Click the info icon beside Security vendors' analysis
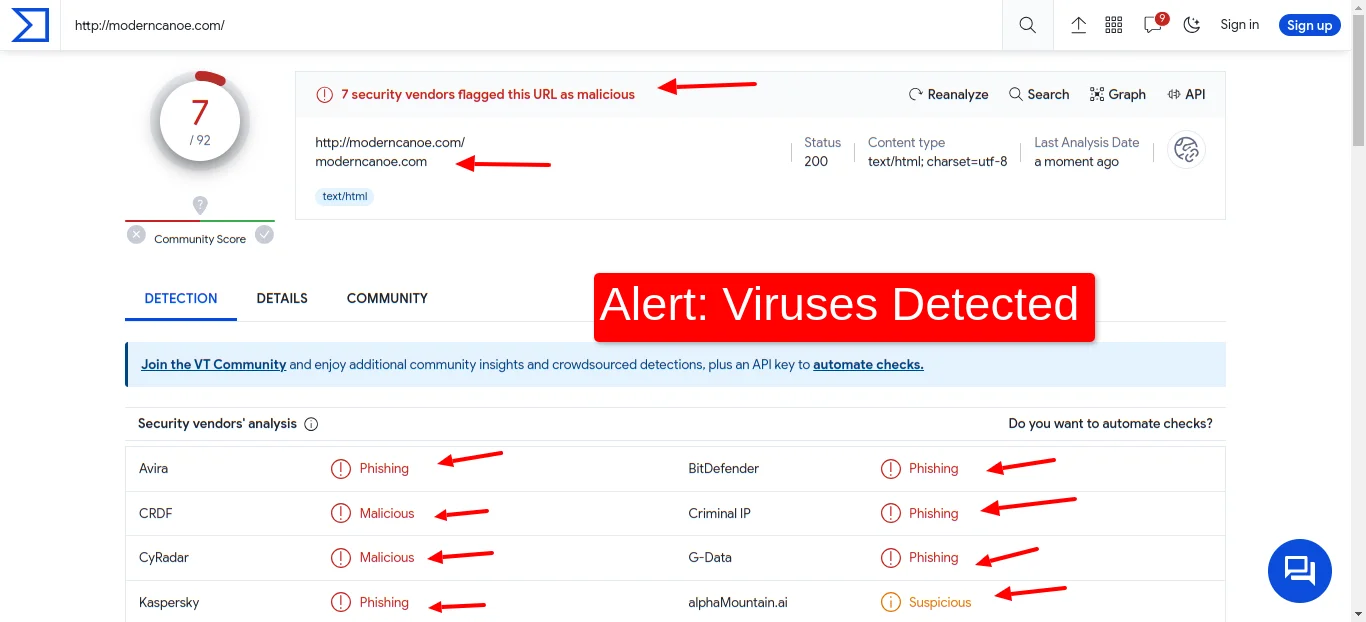 (x=311, y=423)
